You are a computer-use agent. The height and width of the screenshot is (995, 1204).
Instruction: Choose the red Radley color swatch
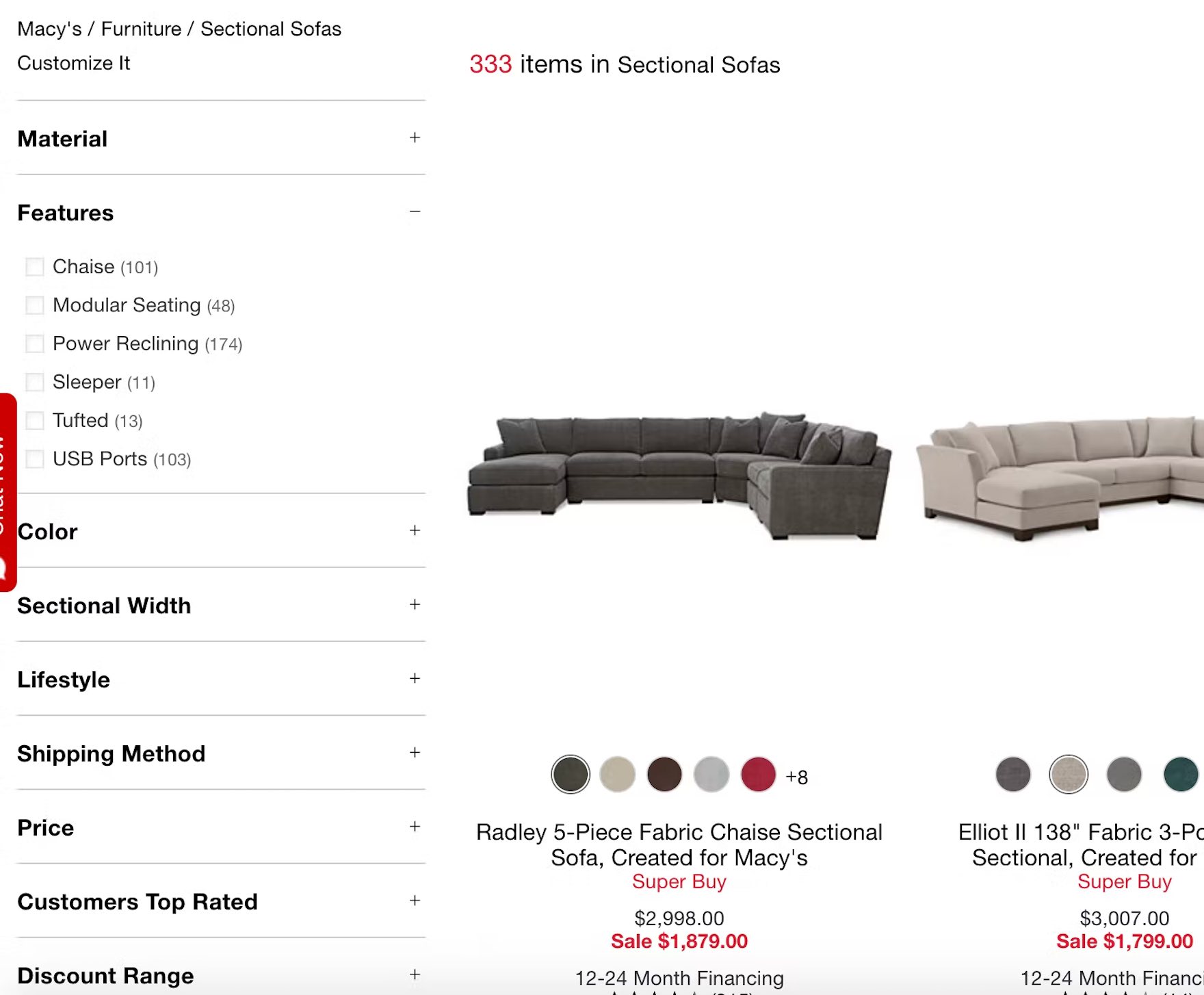pos(758,775)
